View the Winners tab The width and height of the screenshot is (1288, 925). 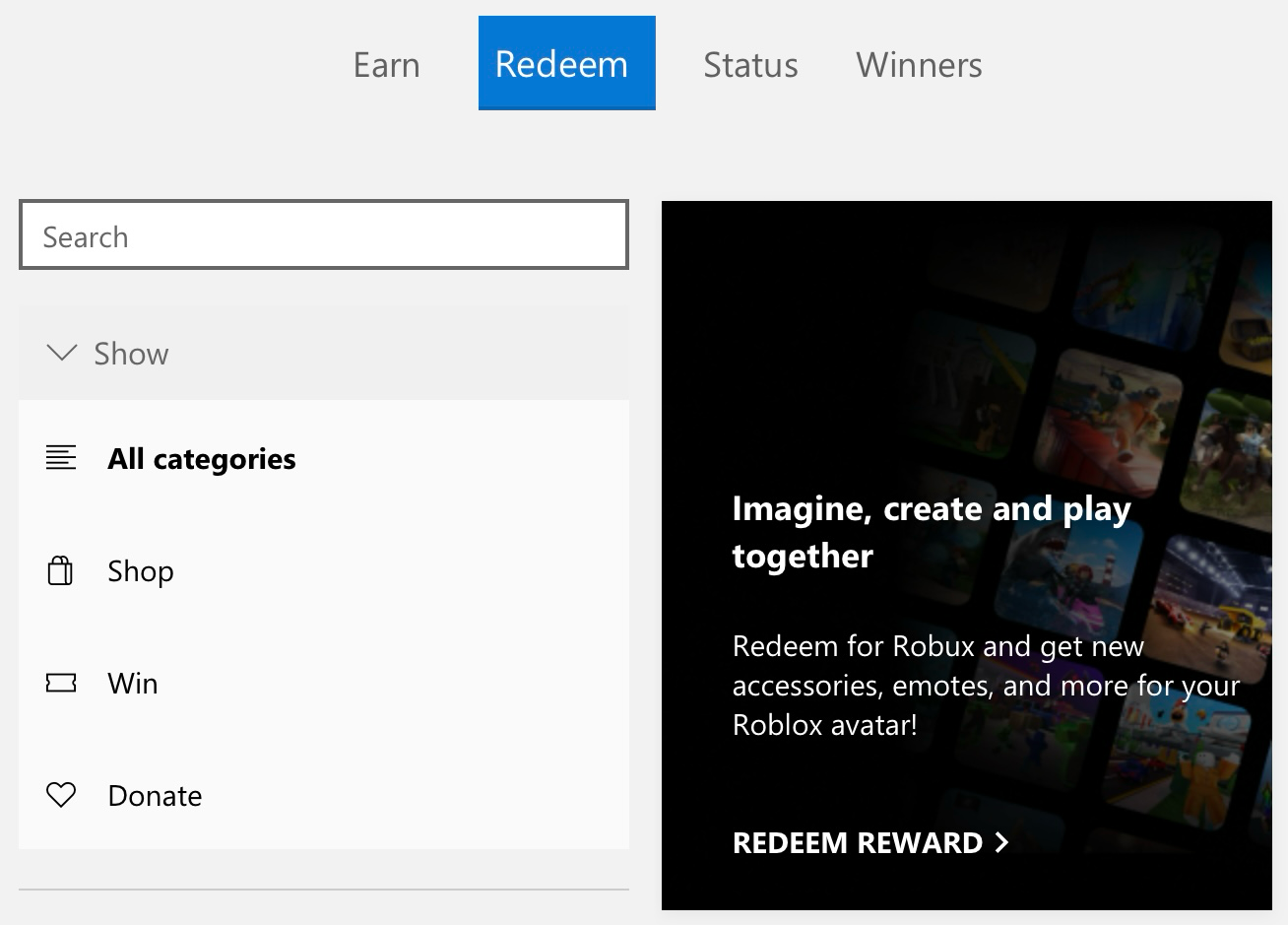pos(919,64)
